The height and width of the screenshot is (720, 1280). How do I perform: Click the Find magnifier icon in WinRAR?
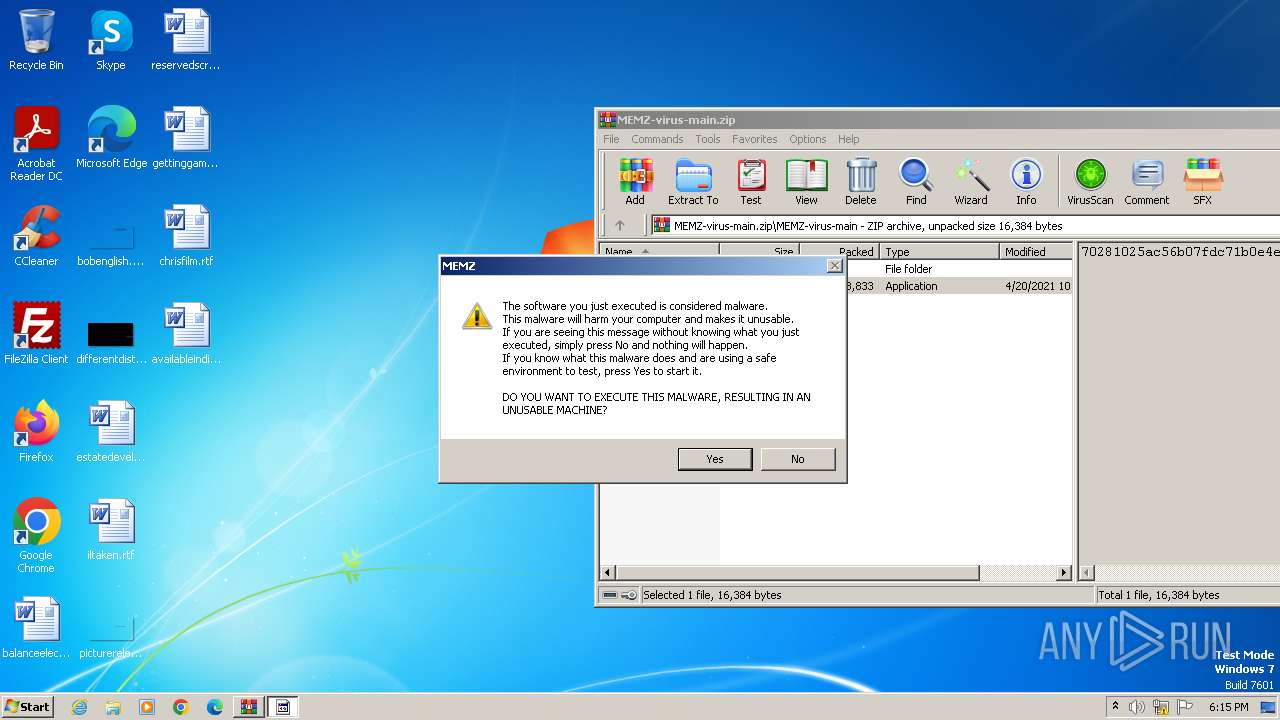pyautogui.click(x=916, y=181)
